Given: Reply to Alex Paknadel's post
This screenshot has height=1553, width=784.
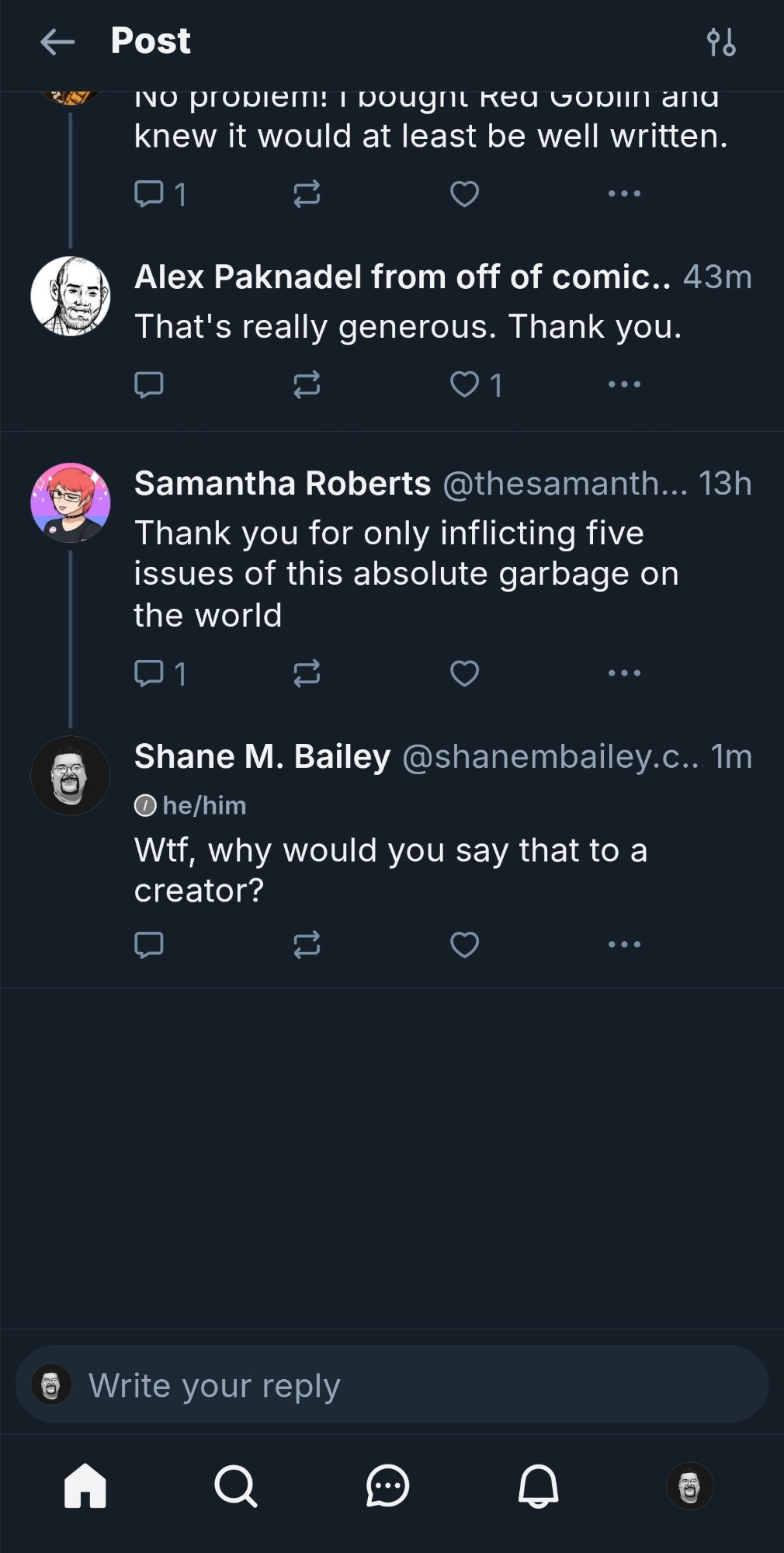Looking at the screenshot, I should coord(149,384).
